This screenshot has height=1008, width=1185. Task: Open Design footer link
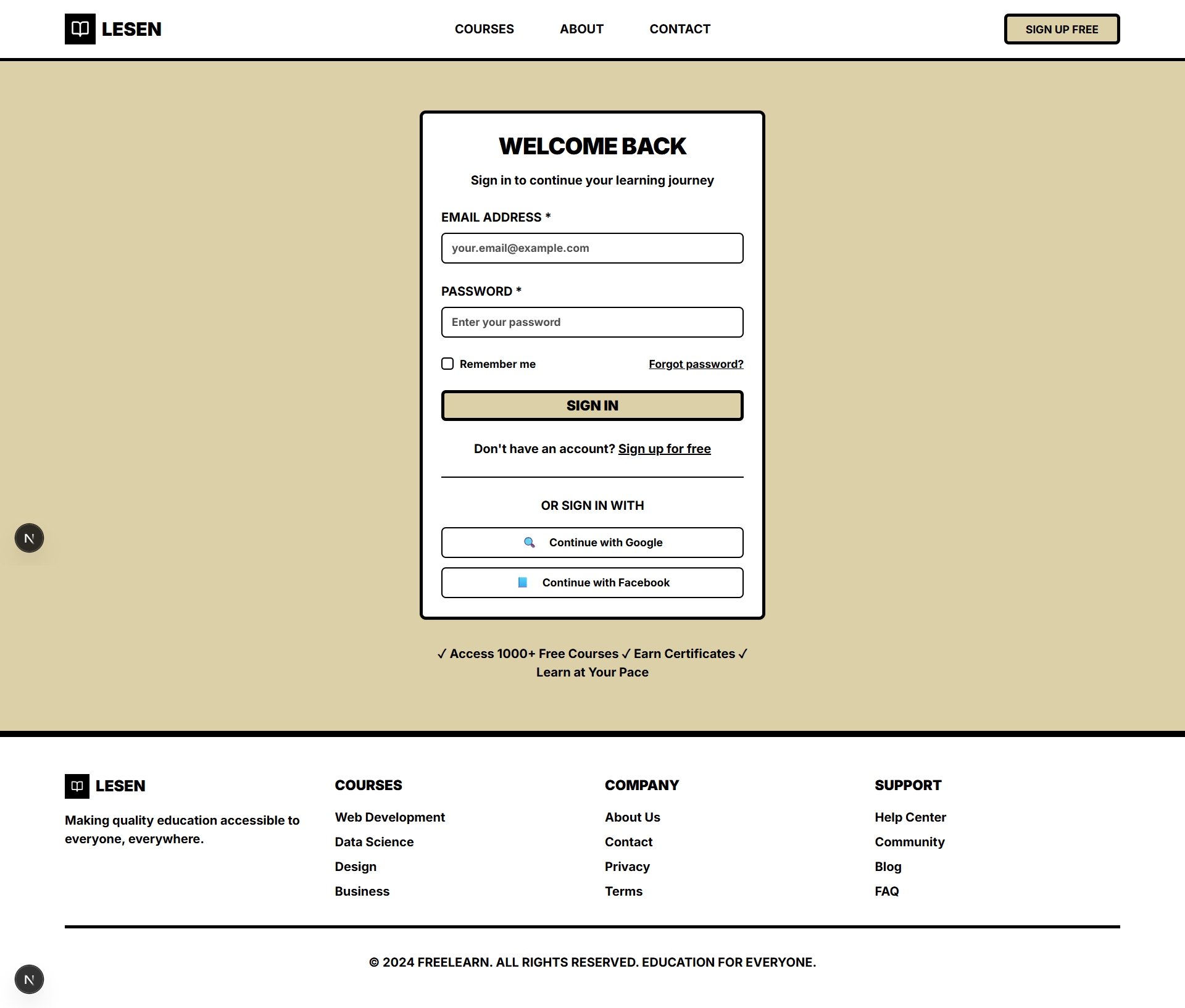coord(355,867)
